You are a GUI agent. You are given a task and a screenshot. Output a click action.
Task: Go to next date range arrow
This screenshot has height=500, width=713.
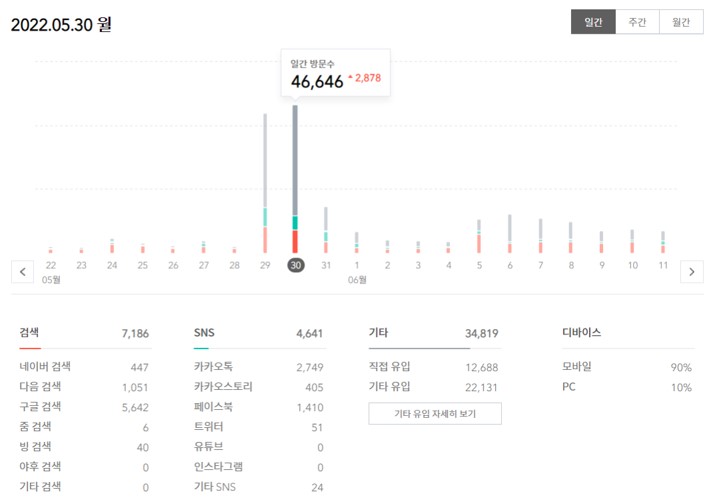pyautogui.click(x=692, y=272)
